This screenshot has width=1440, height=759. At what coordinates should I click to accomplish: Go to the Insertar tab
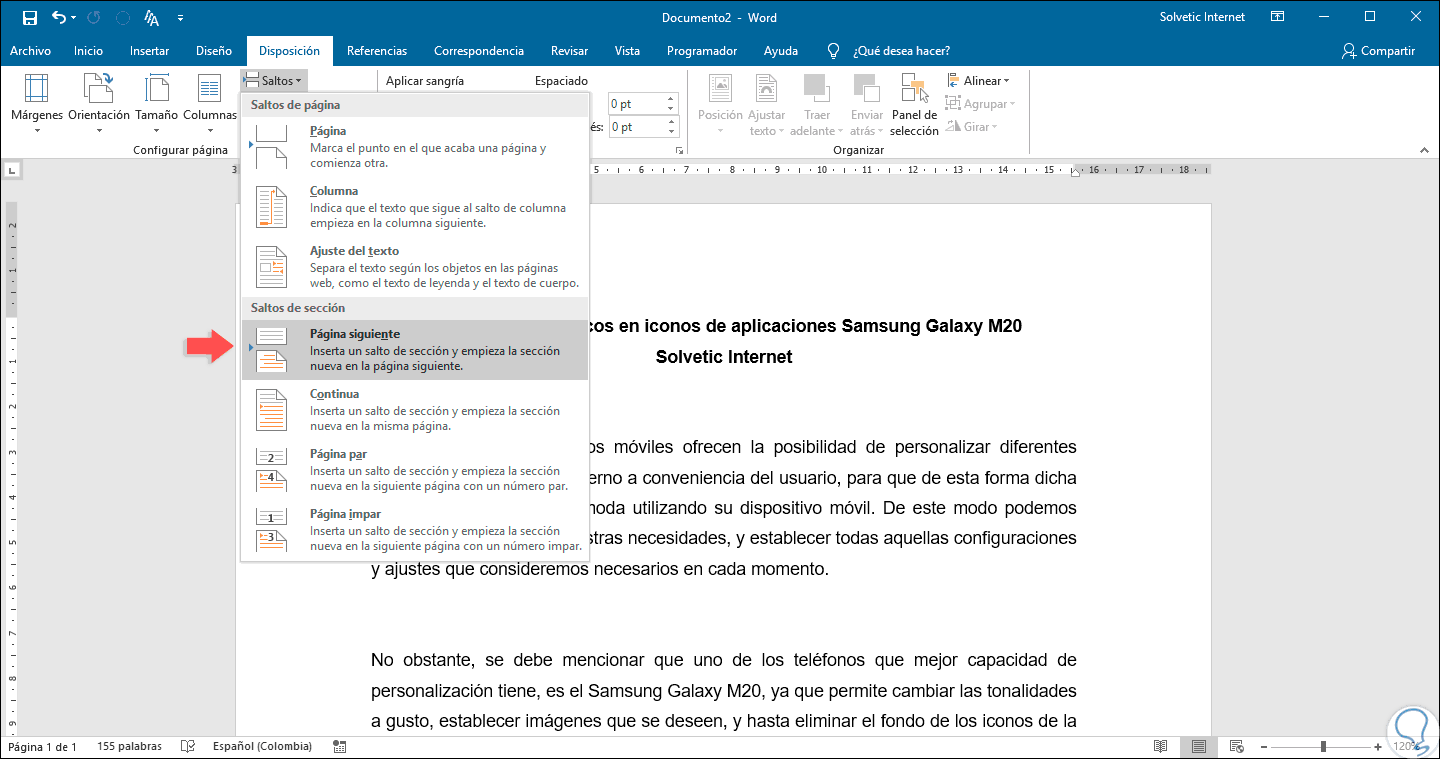click(x=149, y=51)
